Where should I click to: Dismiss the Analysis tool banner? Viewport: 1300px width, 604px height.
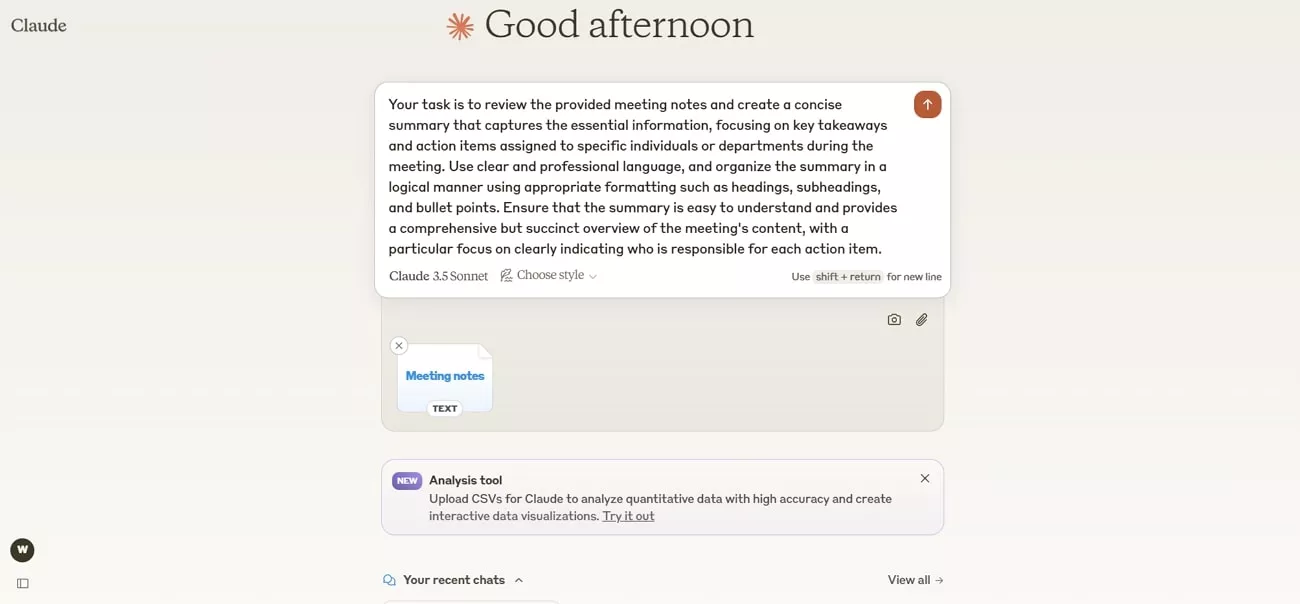click(925, 479)
